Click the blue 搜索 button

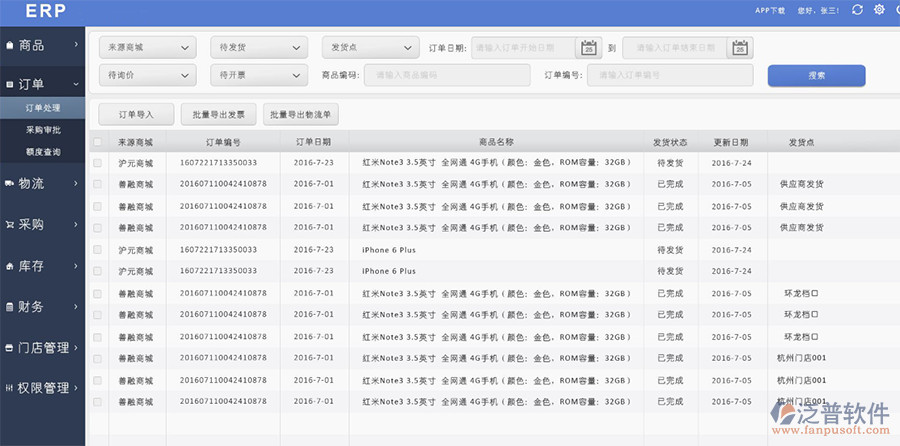(x=816, y=76)
